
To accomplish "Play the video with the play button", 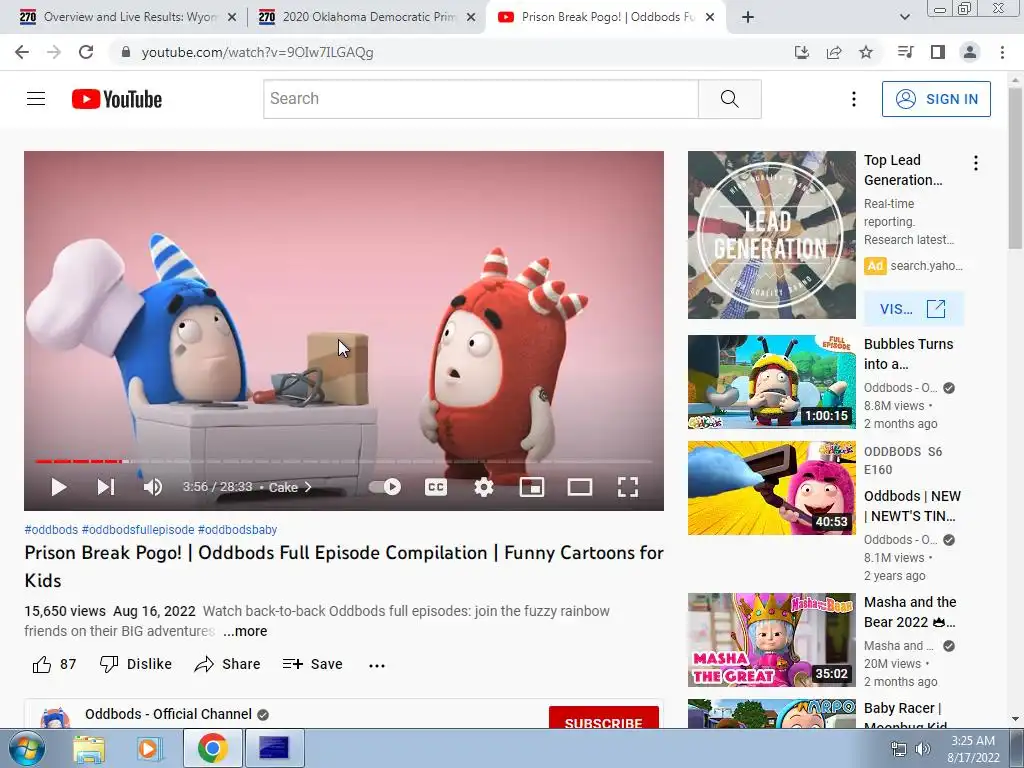I will (59, 487).
